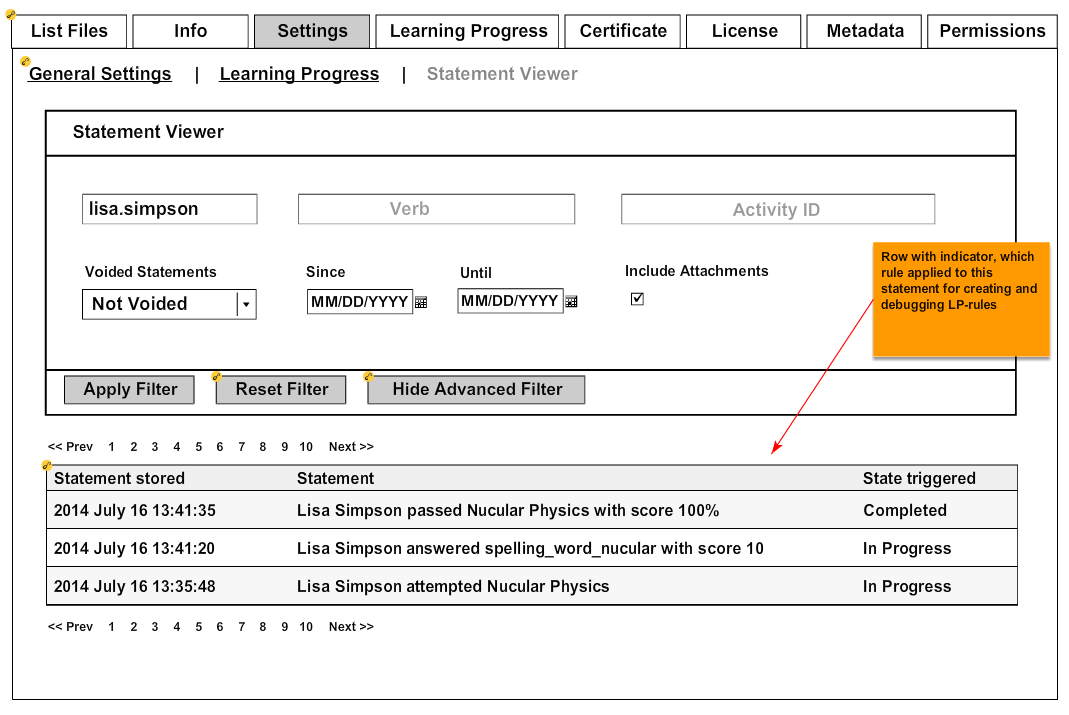The width and height of the screenshot is (1069, 715).
Task: Open the Since date calendar icon
Action: [x=421, y=302]
